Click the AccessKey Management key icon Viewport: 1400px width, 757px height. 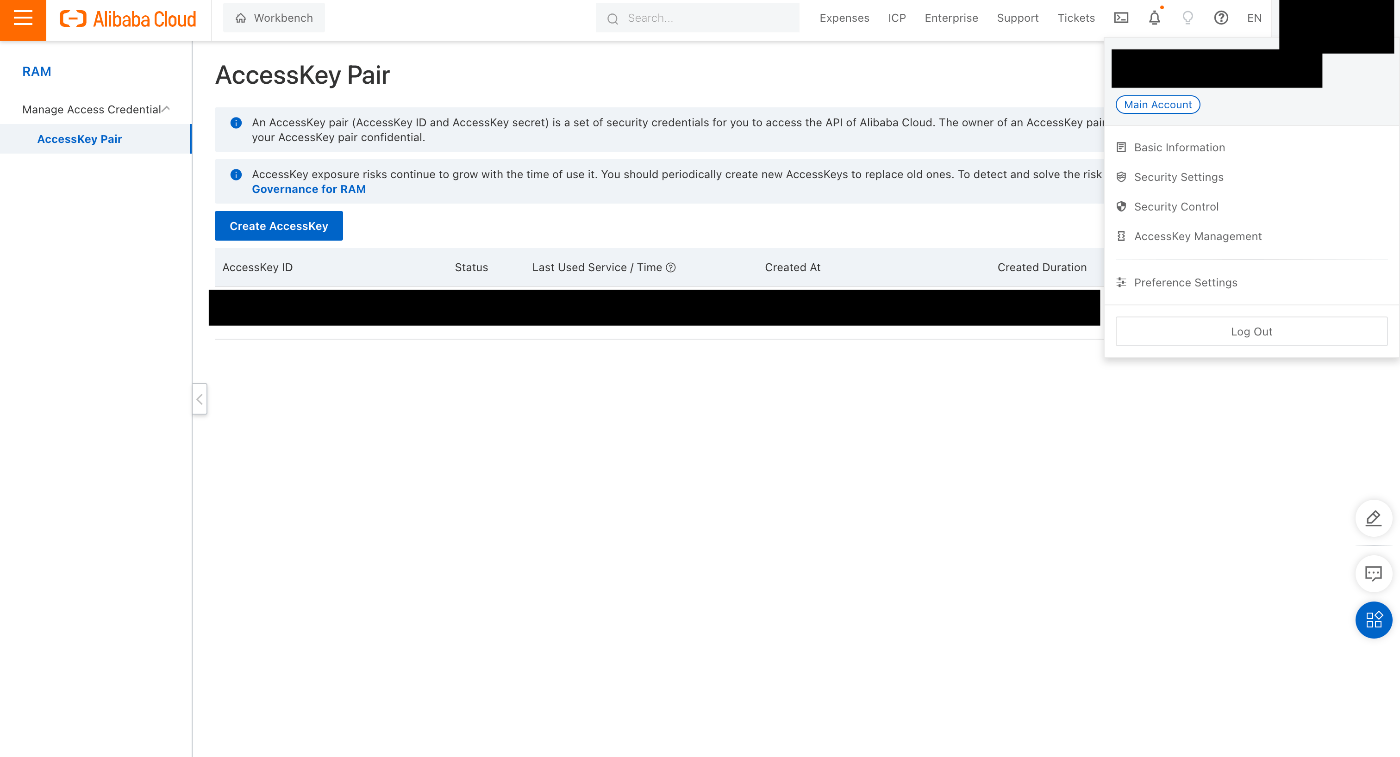coord(1122,237)
